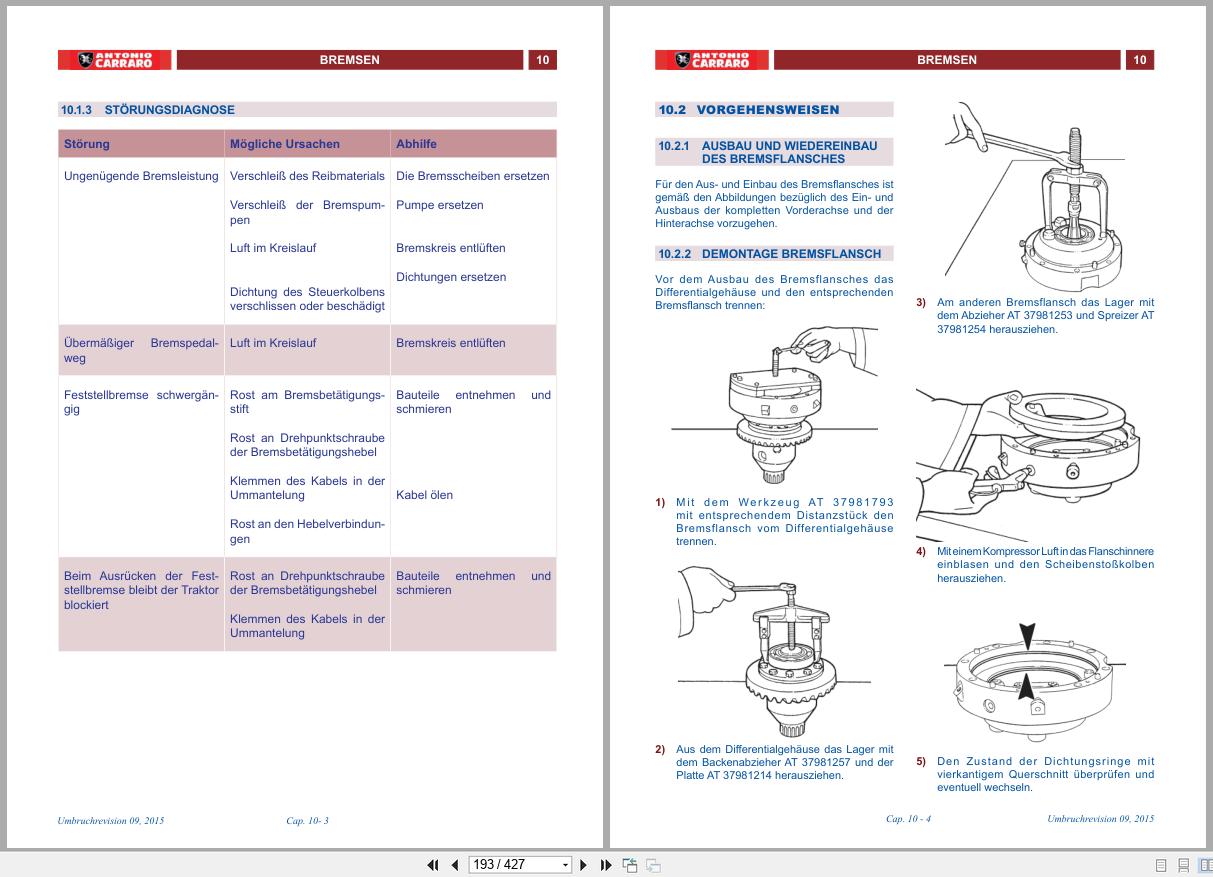Click the chapter number 10 on right page
This screenshot has height=877, width=1213.
click(1140, 60)
